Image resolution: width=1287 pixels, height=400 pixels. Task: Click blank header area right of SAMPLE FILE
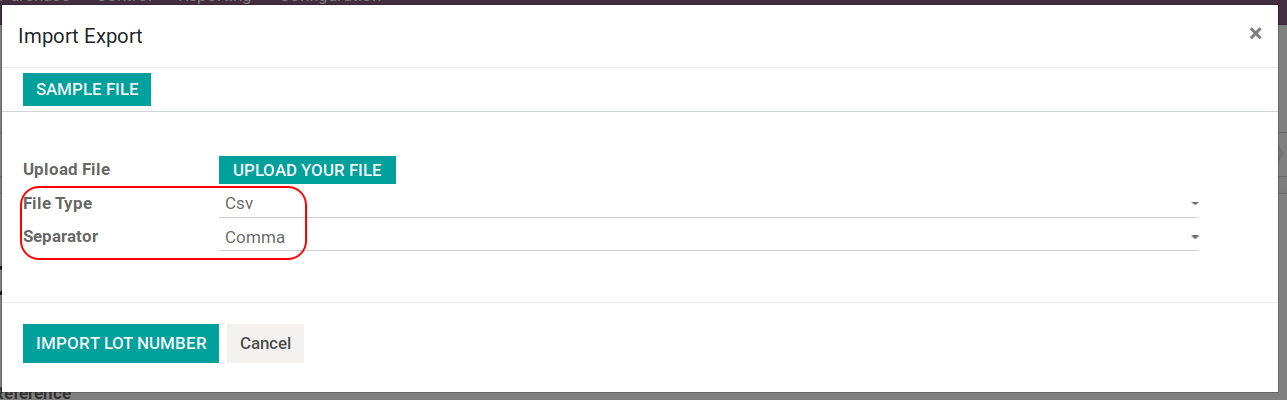click(x=700, y=89)
